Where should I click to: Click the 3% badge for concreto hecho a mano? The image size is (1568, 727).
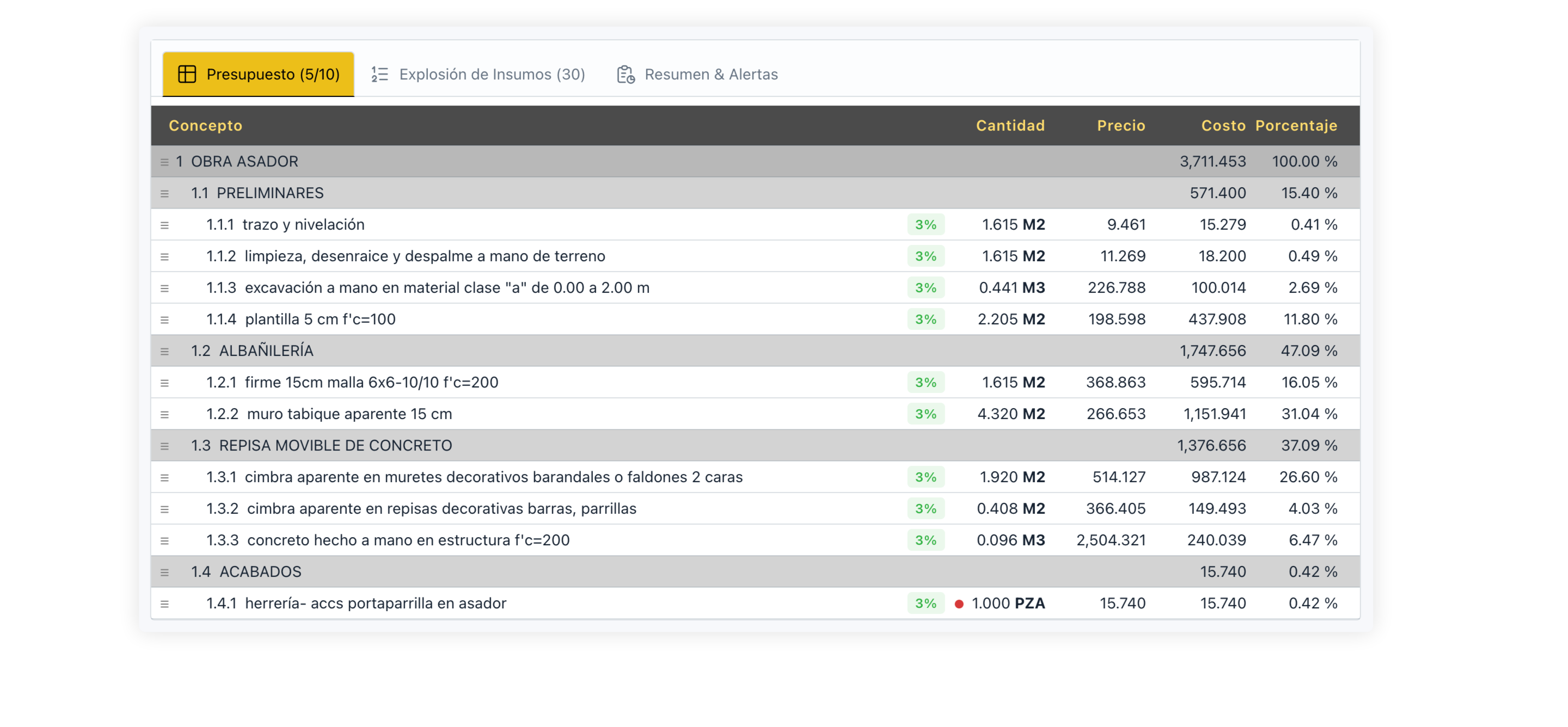(925, 540)
